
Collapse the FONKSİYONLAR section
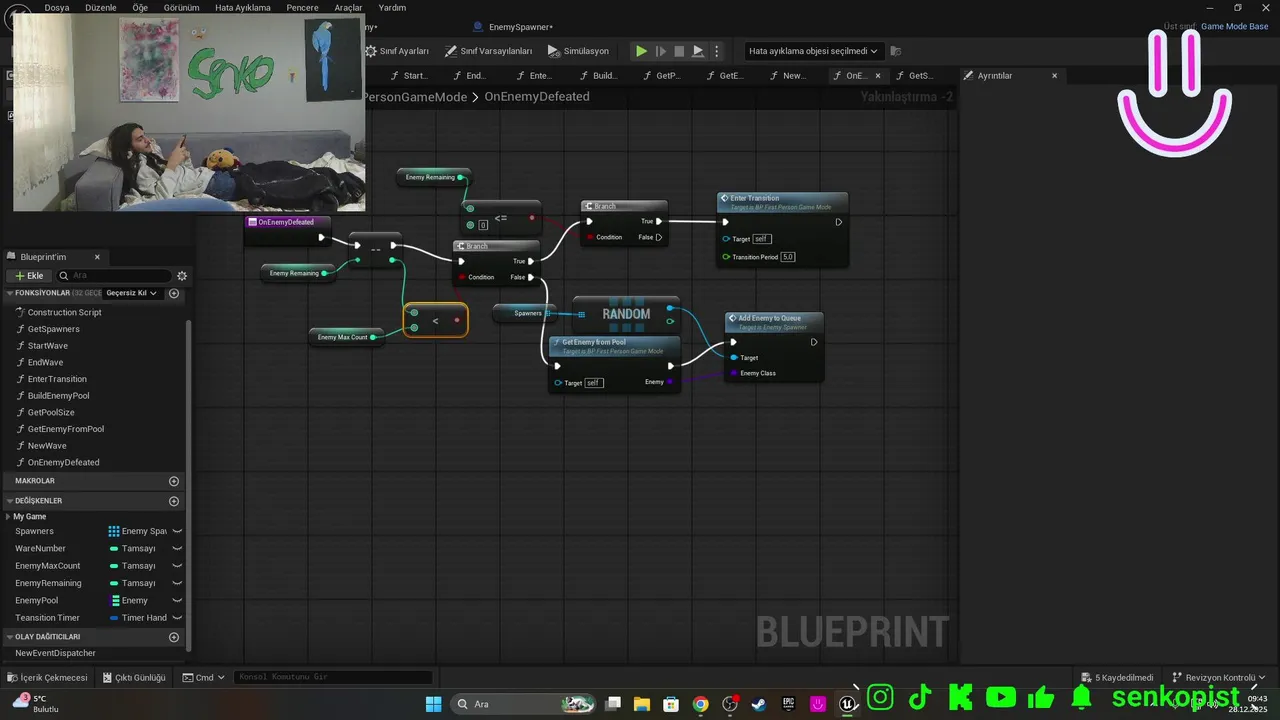10,293
